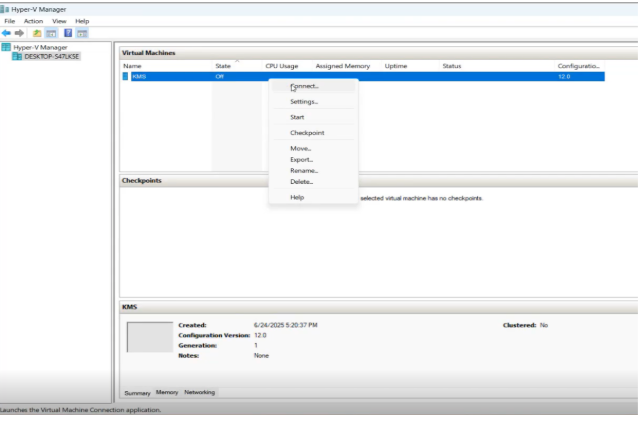This screenshot has height=422, width=640.
Task: Click the Clustered value No
Action: coord(544,325)
